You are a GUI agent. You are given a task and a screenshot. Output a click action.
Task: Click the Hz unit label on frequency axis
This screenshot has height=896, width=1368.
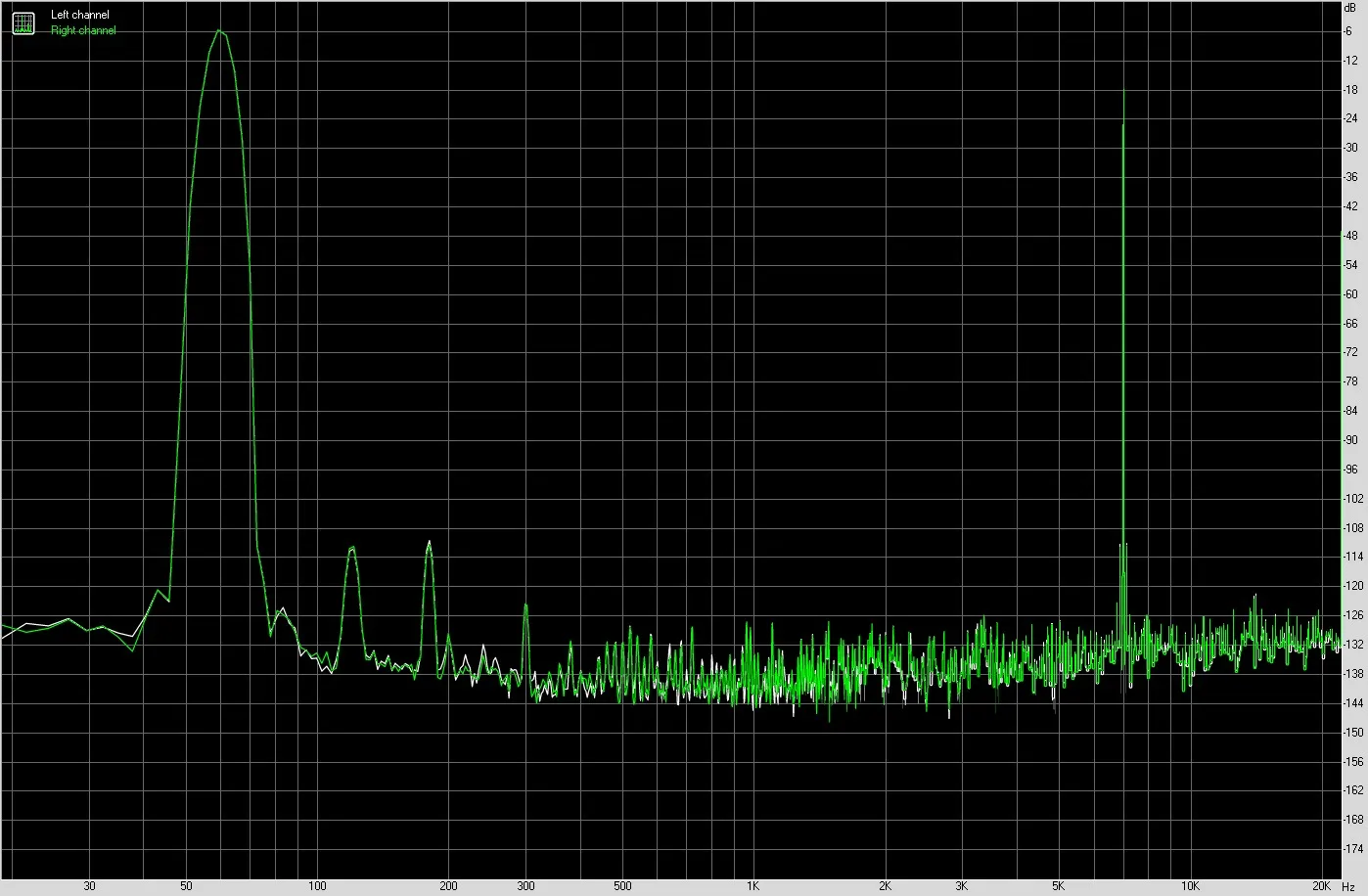coord(1347,886)
